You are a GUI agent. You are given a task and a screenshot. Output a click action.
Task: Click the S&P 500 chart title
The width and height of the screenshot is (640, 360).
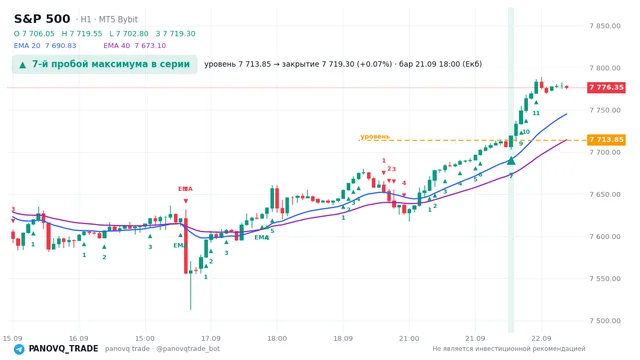tap(42, 19)
